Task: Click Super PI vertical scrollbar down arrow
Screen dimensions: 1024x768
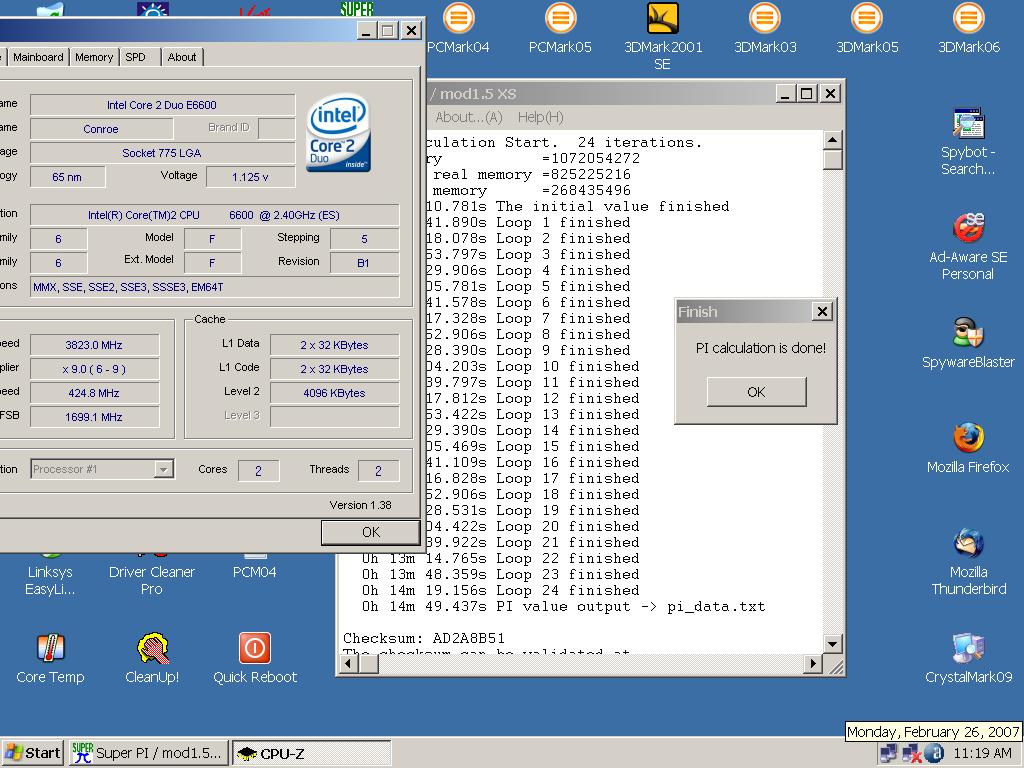Action: (833, 644)
